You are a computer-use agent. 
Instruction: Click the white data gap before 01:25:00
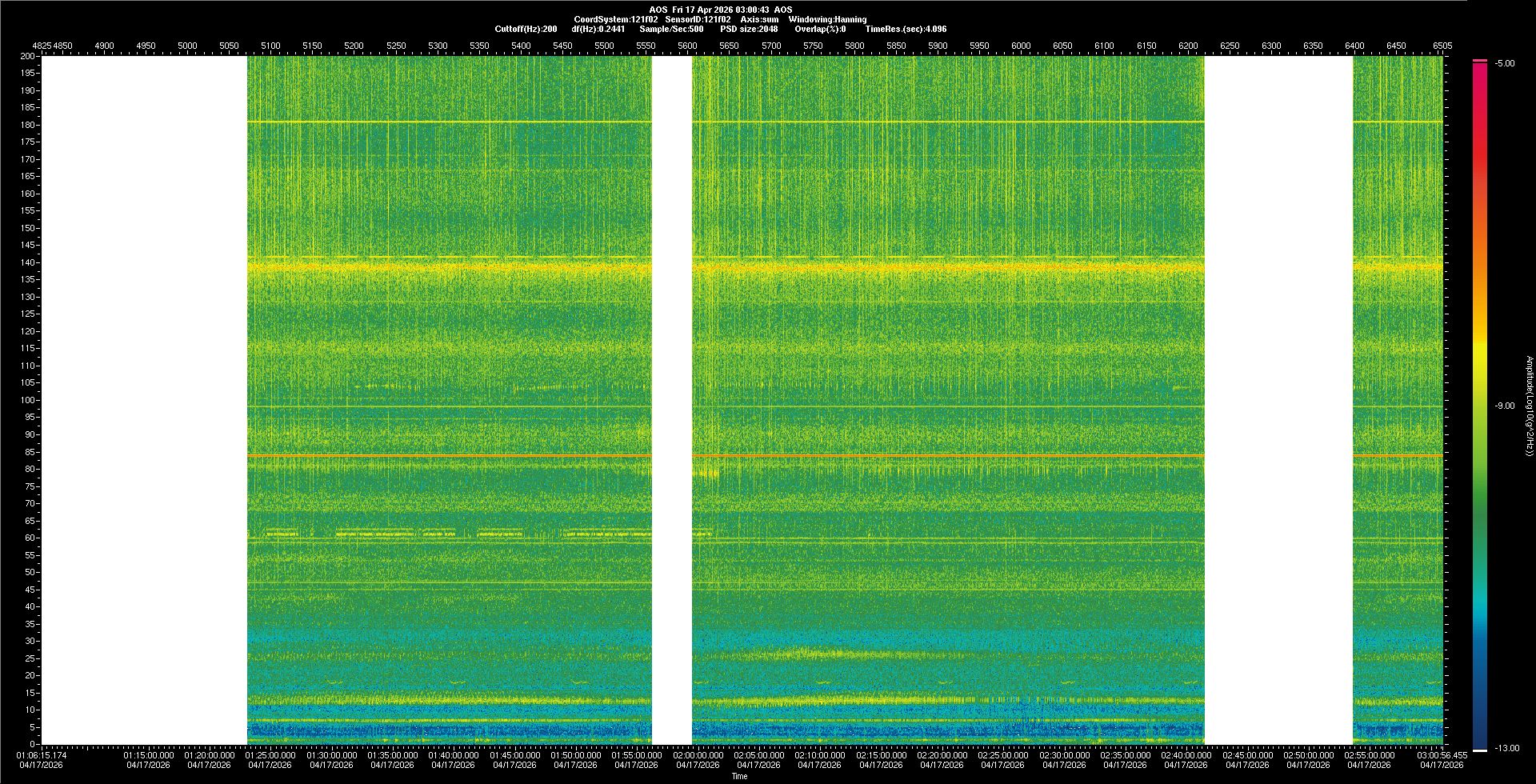(x=144, y=400)
